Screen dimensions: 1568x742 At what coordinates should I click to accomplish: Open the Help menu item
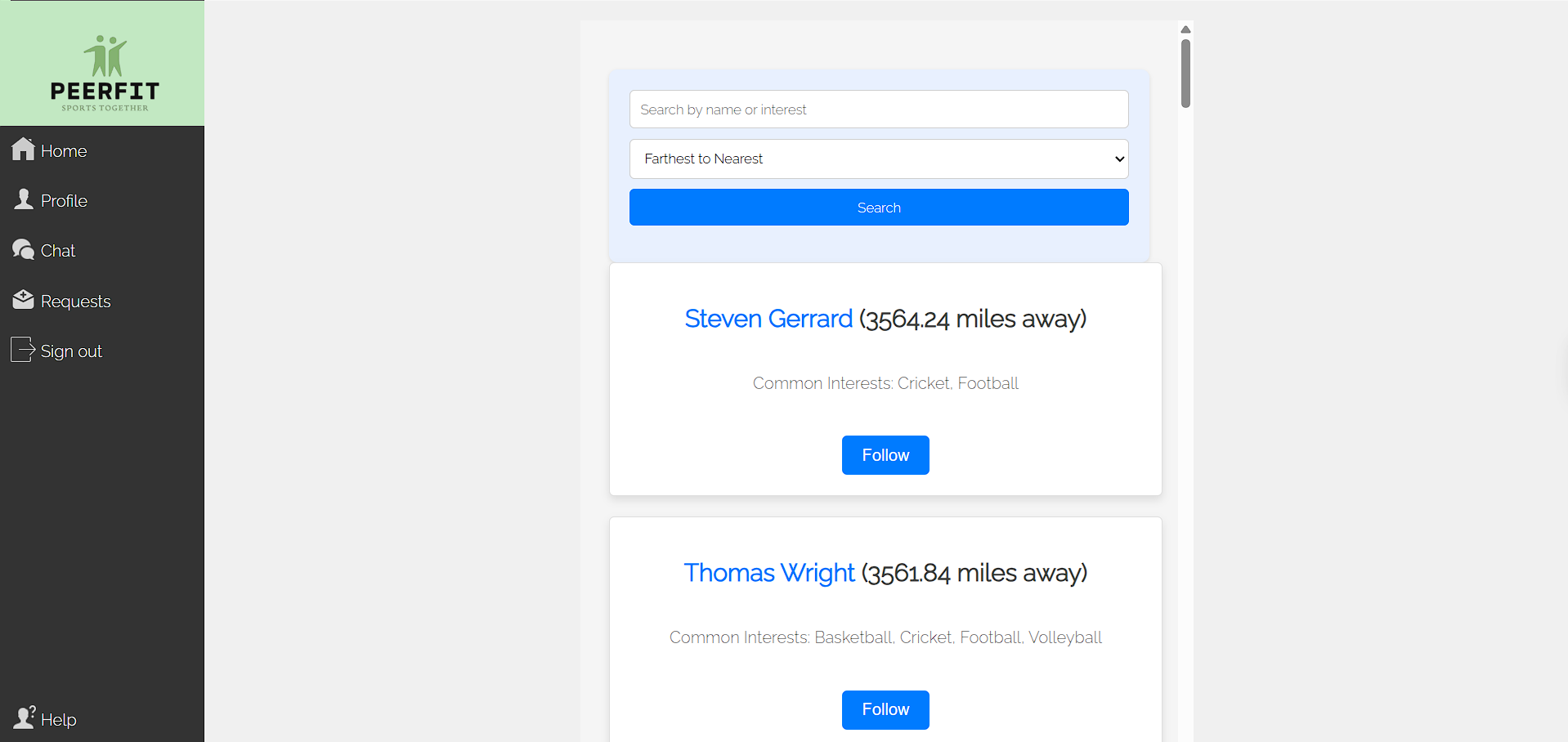58,720
